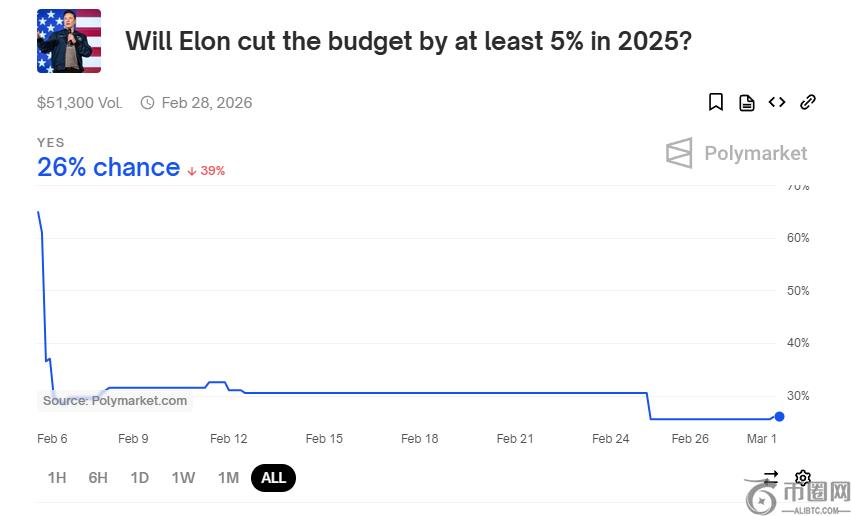Click the embed code brackets icon
This screenshot has height=516, width=851.
point(777,102)
